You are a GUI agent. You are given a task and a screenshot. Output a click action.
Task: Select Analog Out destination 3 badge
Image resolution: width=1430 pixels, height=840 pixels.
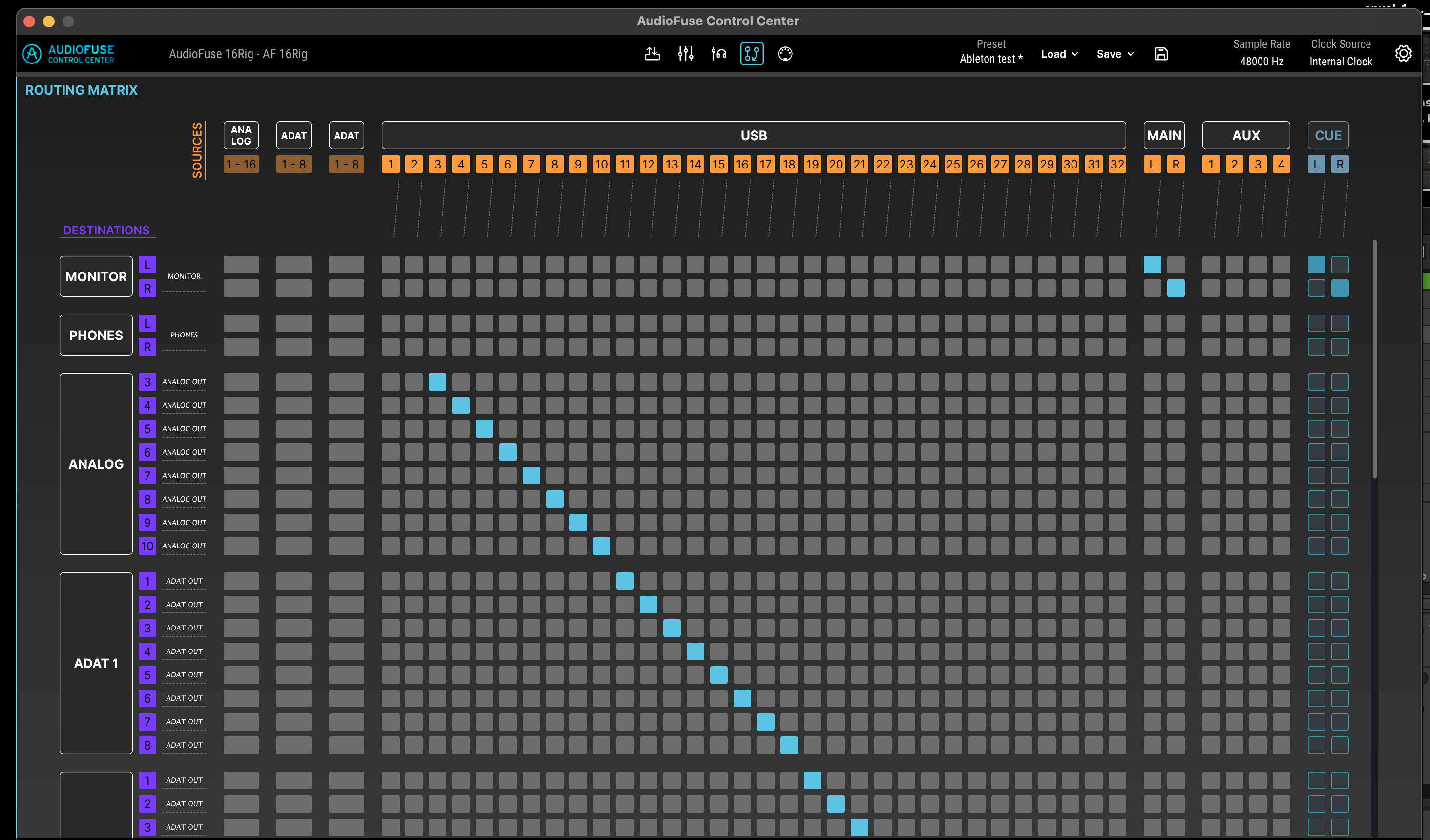[x=147, y=382]
